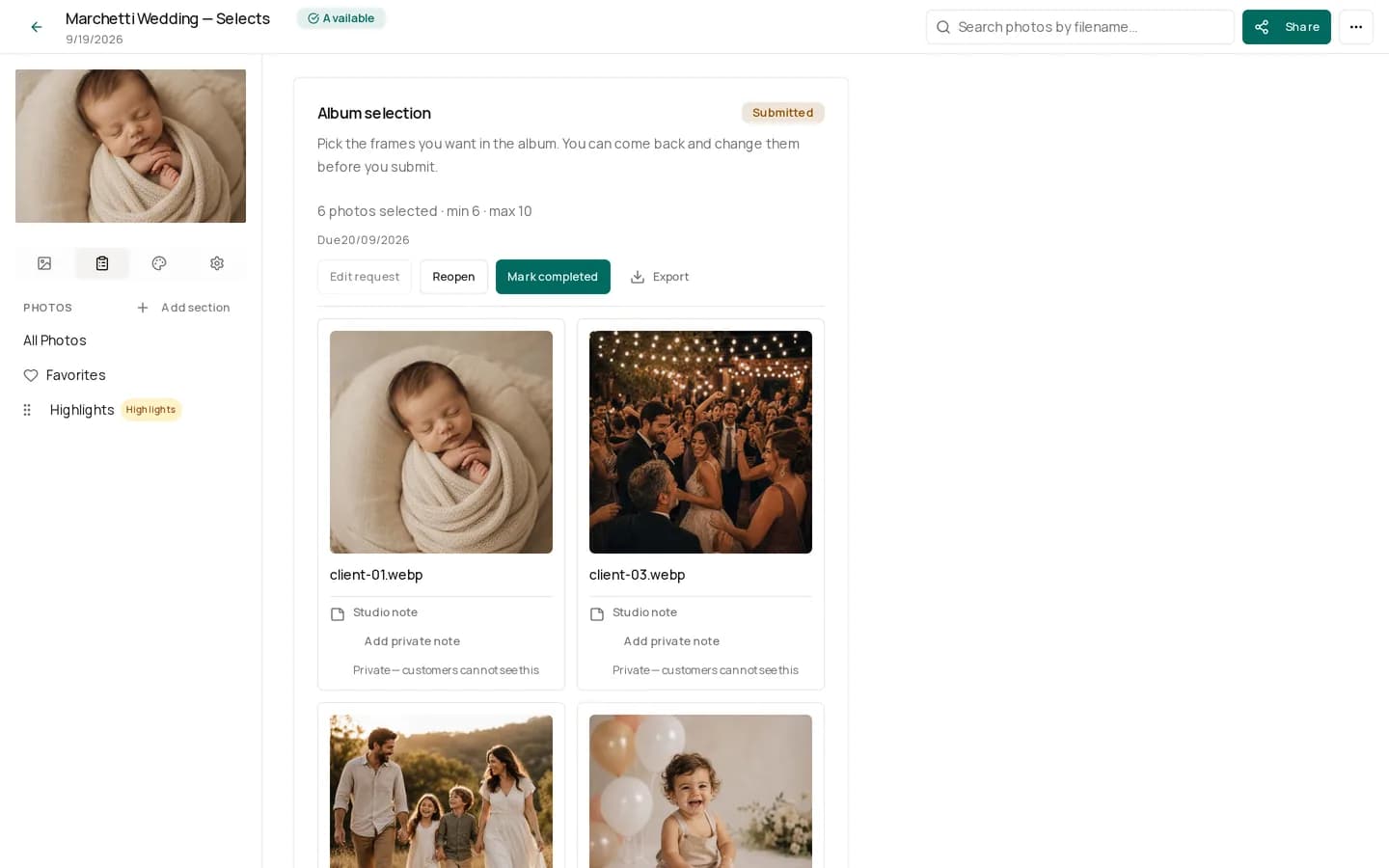Screen dimensions: 1389x868
Task: Open the client-01.webp baby photo thumbnail
Action: [x=441, y=442]
